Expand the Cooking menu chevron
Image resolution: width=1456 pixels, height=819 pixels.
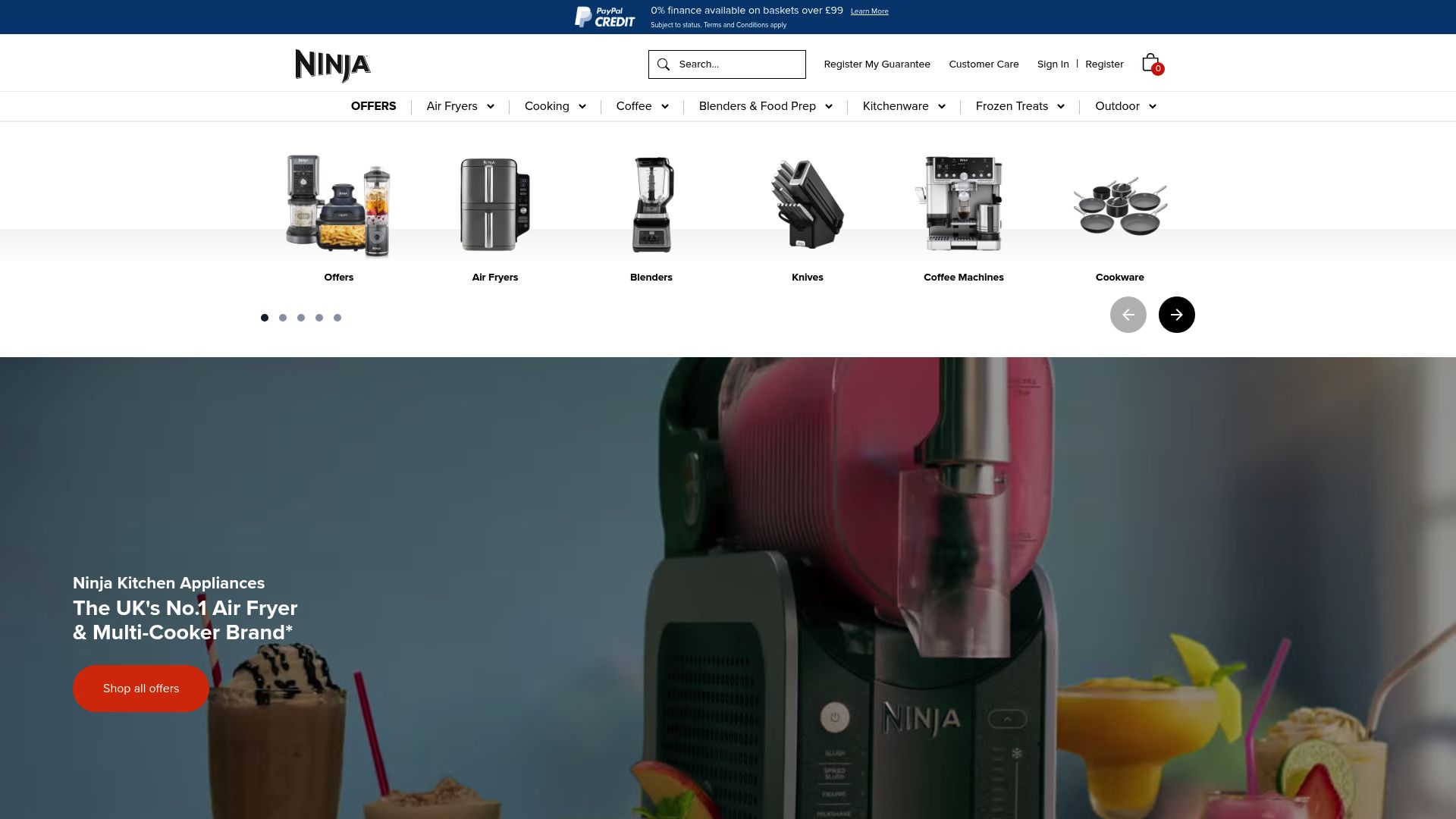582,107
